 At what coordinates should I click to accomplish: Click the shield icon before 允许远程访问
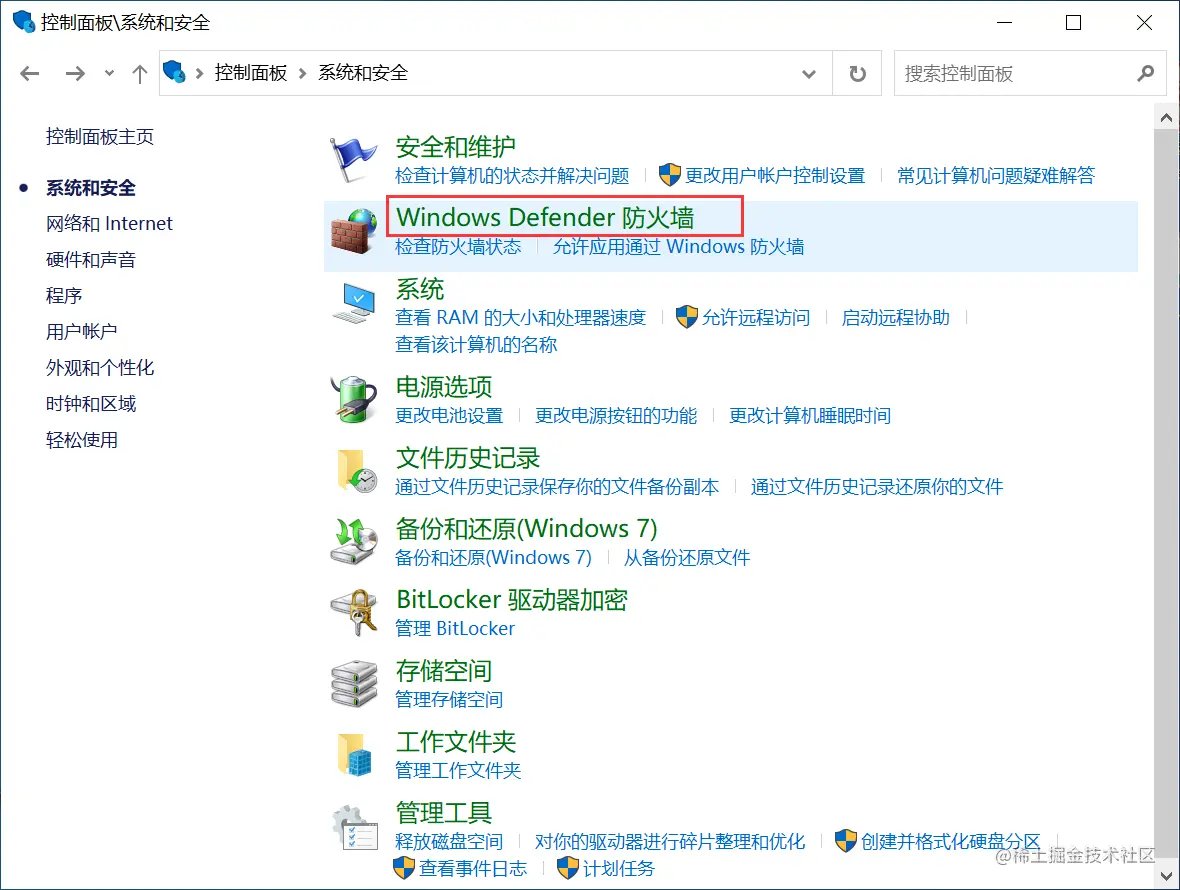click(686, 317)
